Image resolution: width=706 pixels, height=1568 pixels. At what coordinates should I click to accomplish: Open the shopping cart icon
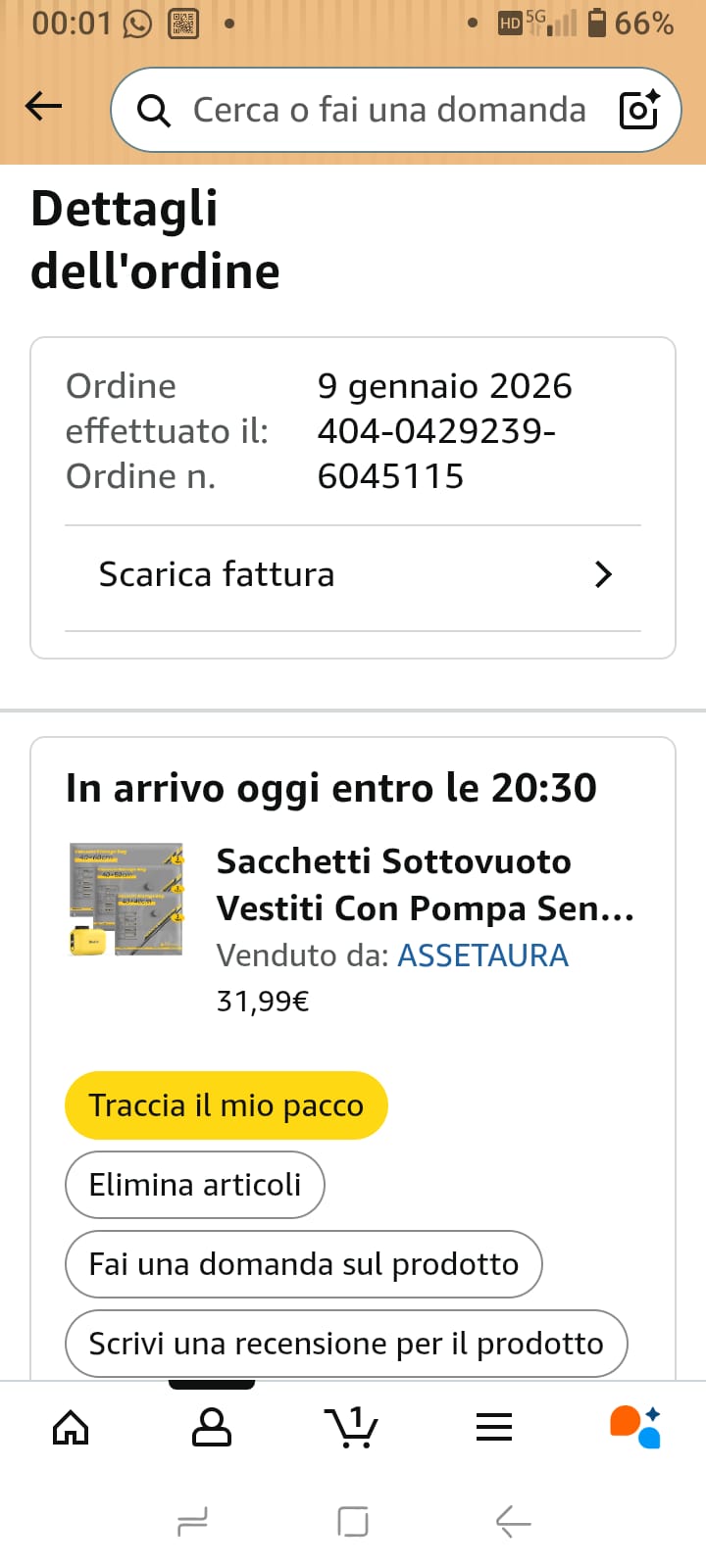point(351,1427)
